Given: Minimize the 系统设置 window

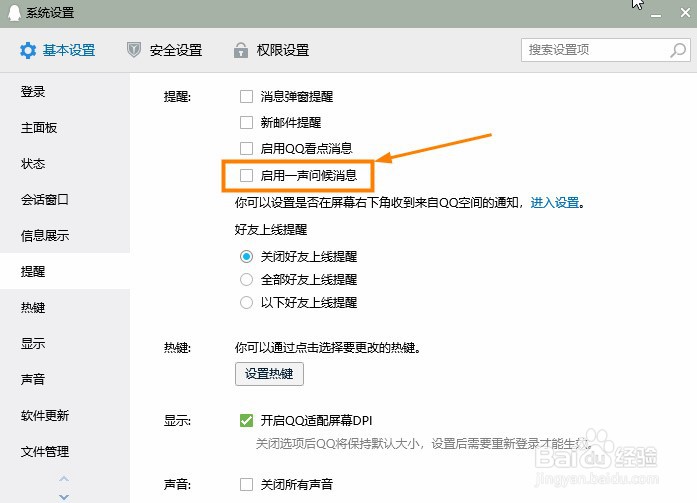Looking at the screenshot, I should point(656,14).
